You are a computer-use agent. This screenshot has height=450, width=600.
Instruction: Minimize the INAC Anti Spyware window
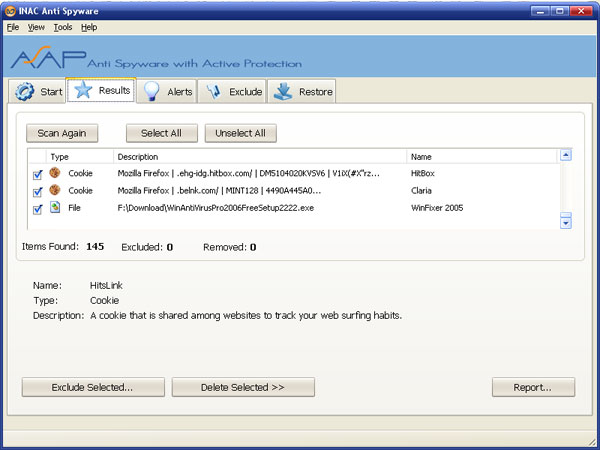[540, 11]
